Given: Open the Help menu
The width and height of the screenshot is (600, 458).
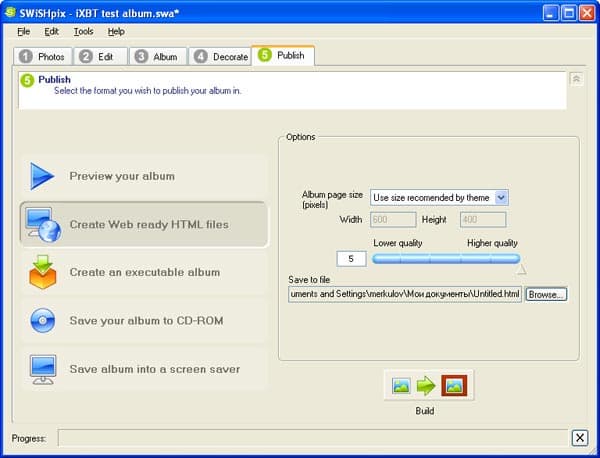Looking at the screenshot, I should pos(116,31).
